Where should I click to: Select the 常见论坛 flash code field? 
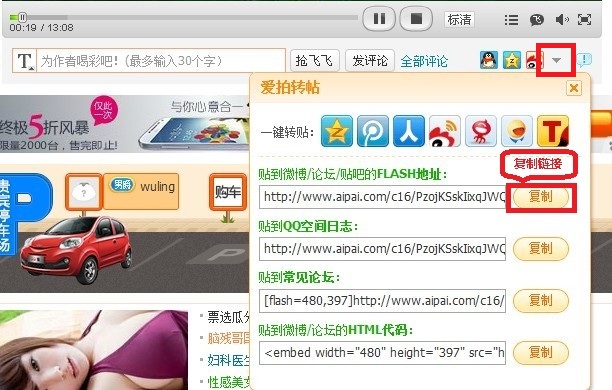pyautogui.click(x=382, y=301)
